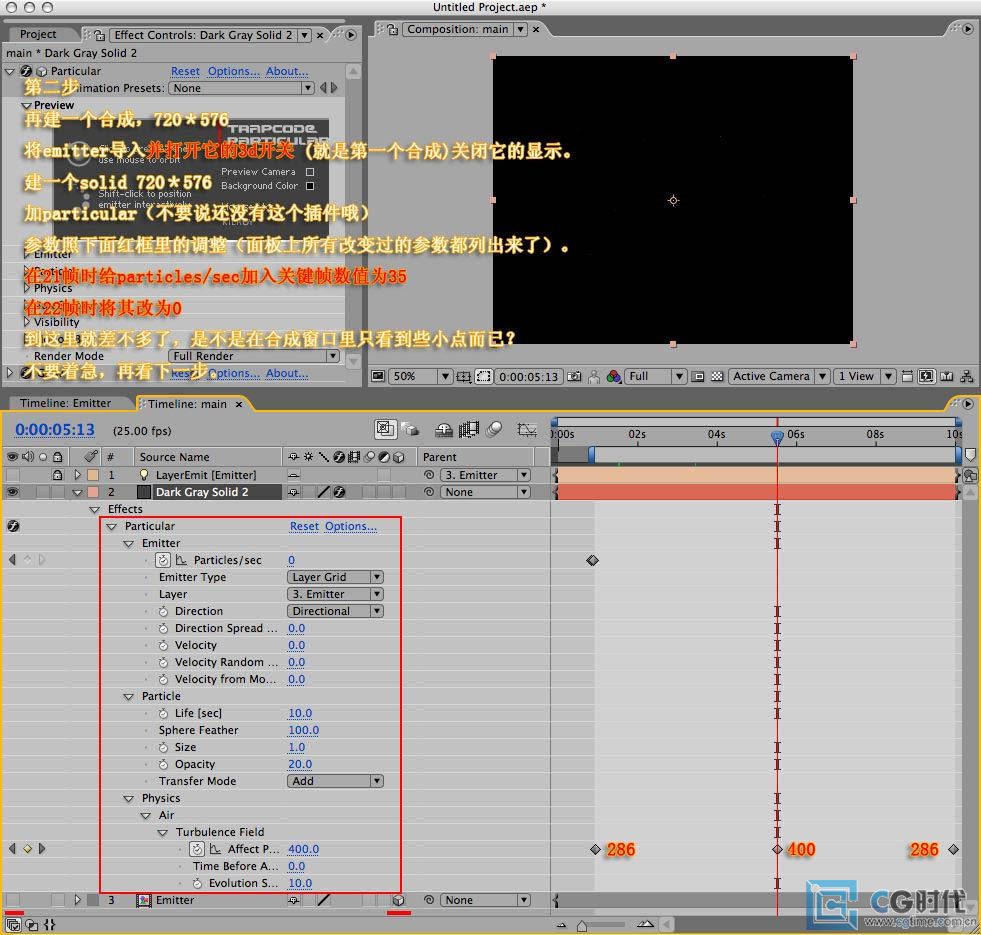Go to previous Affect Position keyframe
Viewport: 981px width, 935px height.
(13, 849)
